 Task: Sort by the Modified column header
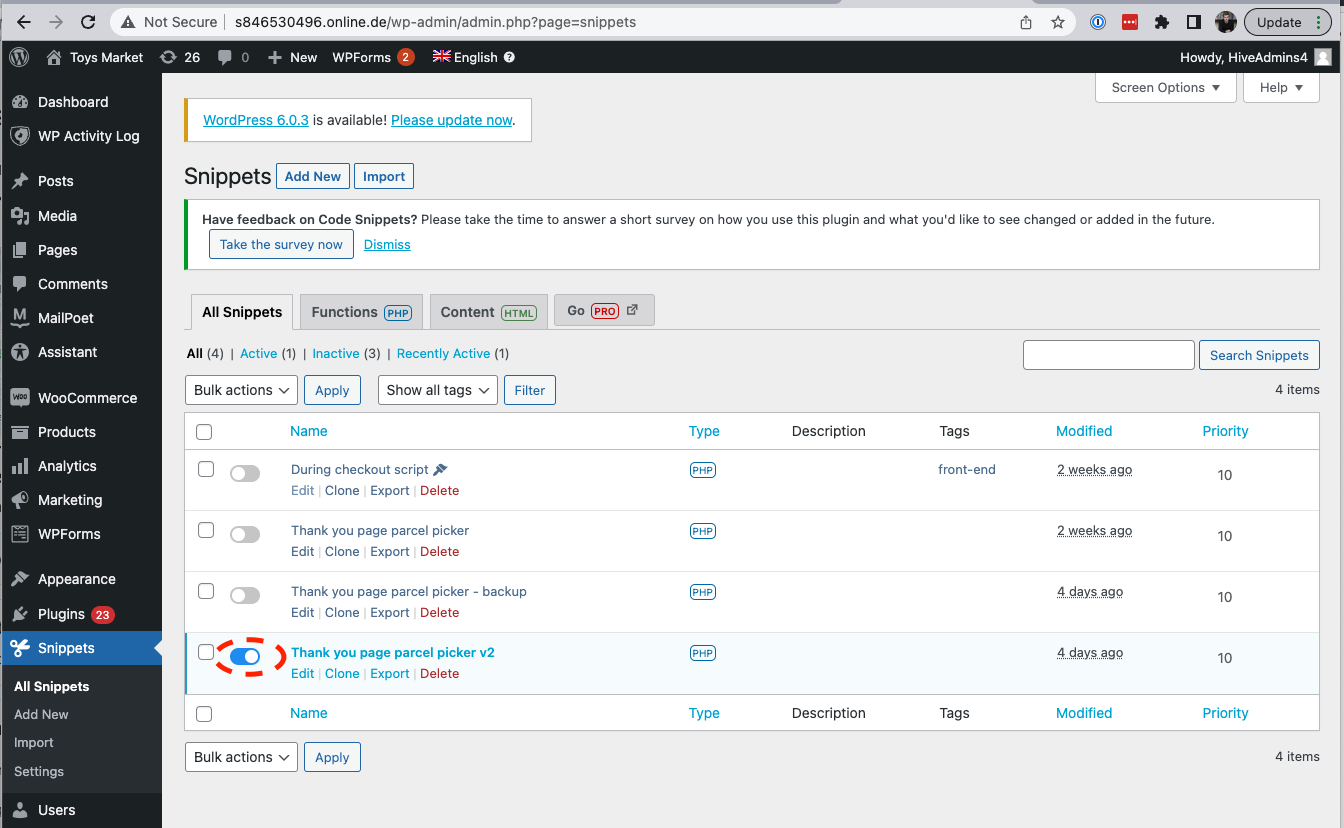point(1084,431)
